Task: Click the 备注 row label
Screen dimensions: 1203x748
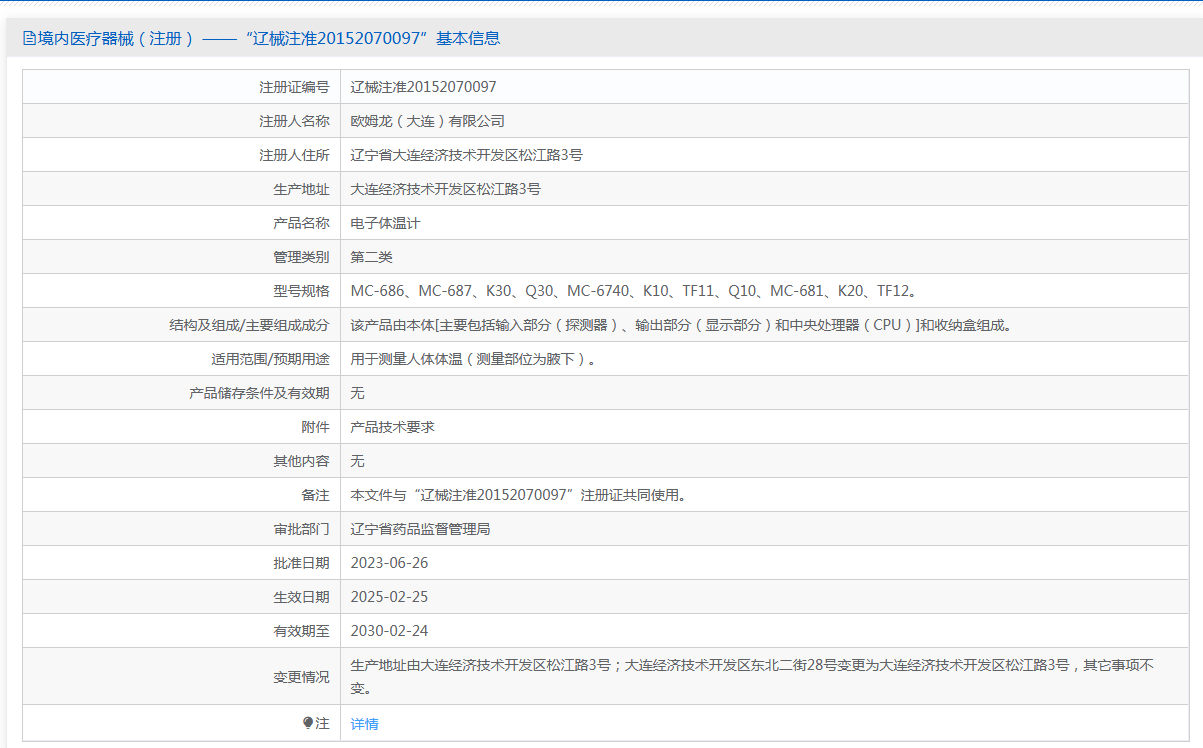Action: [315, 495]
